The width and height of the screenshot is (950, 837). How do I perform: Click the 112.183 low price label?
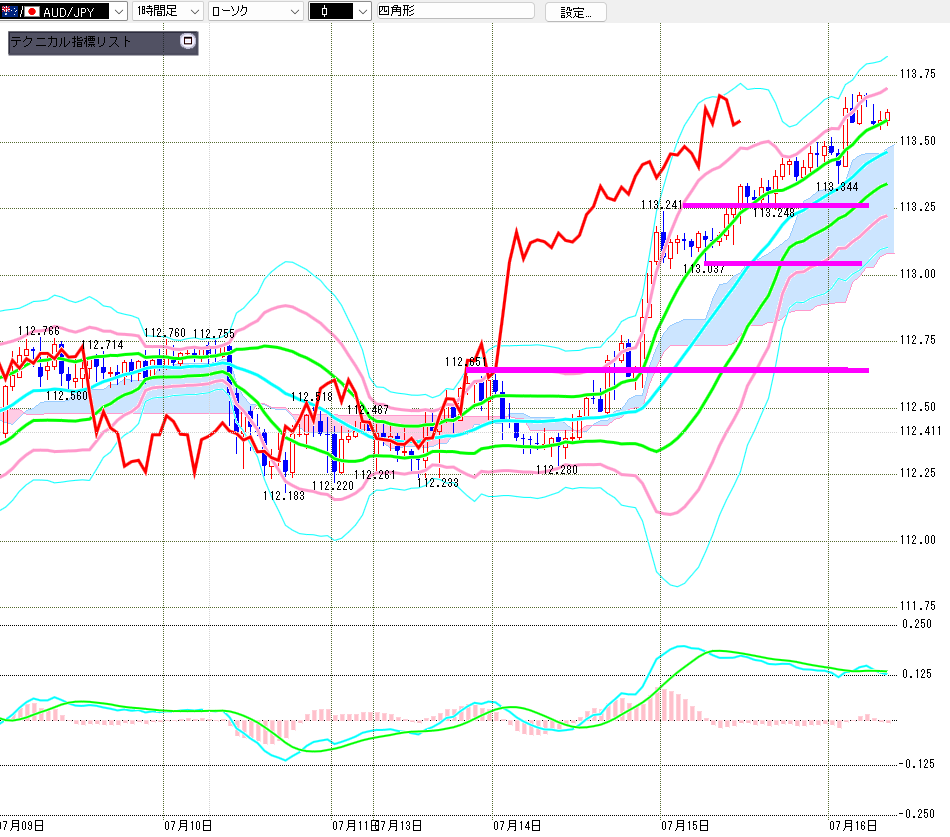[x=284, y=496]
